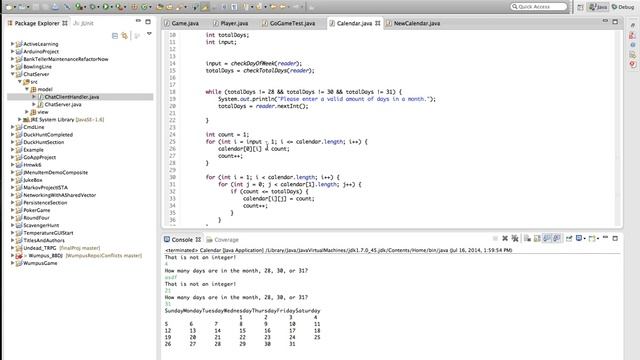
Task: Close the Calendar.java editor tab
Action: pyautogui.click(x=378, y=23)
